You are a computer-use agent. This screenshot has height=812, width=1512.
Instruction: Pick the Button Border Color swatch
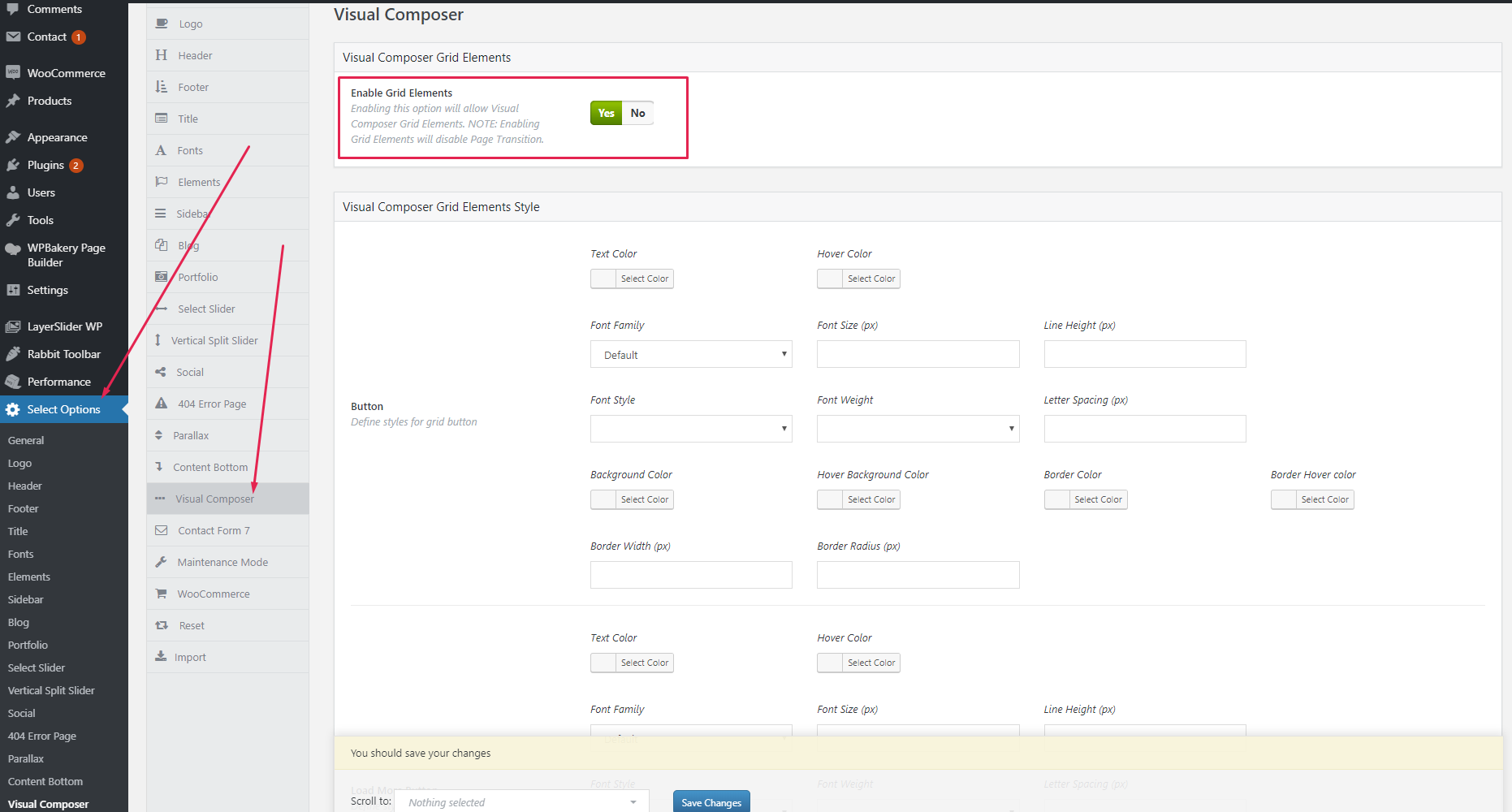(1086, 499)
